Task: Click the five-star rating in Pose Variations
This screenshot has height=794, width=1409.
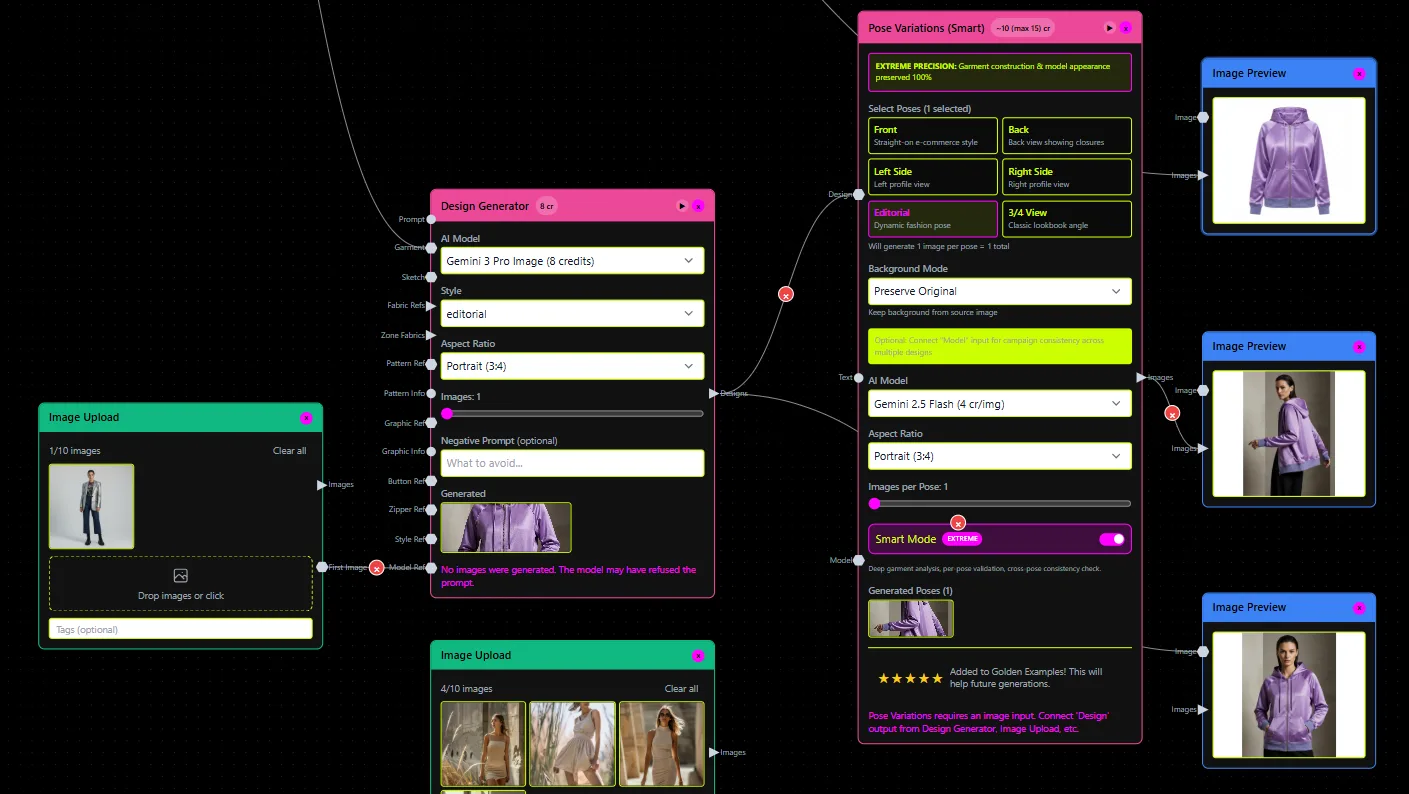Action: click(x=910, y=678)
